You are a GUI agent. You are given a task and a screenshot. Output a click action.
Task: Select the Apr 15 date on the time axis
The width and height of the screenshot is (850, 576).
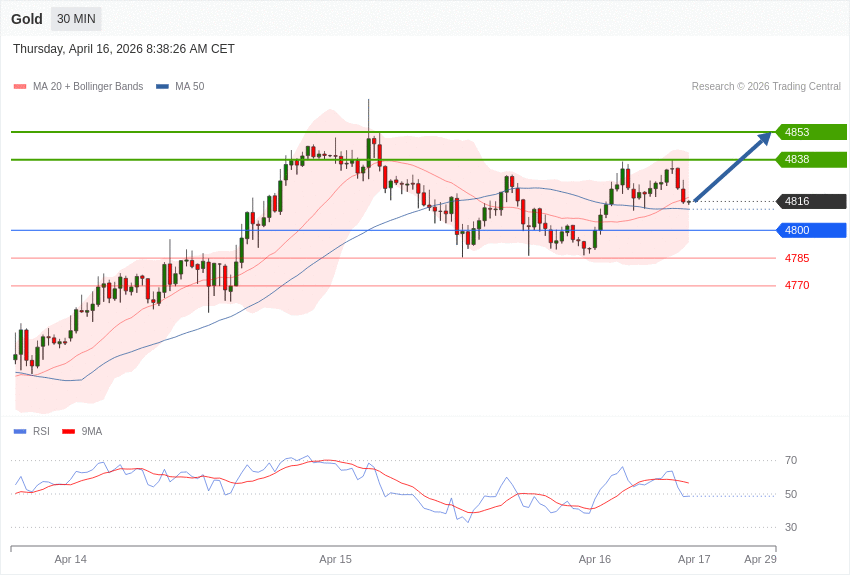click(335, 559)
